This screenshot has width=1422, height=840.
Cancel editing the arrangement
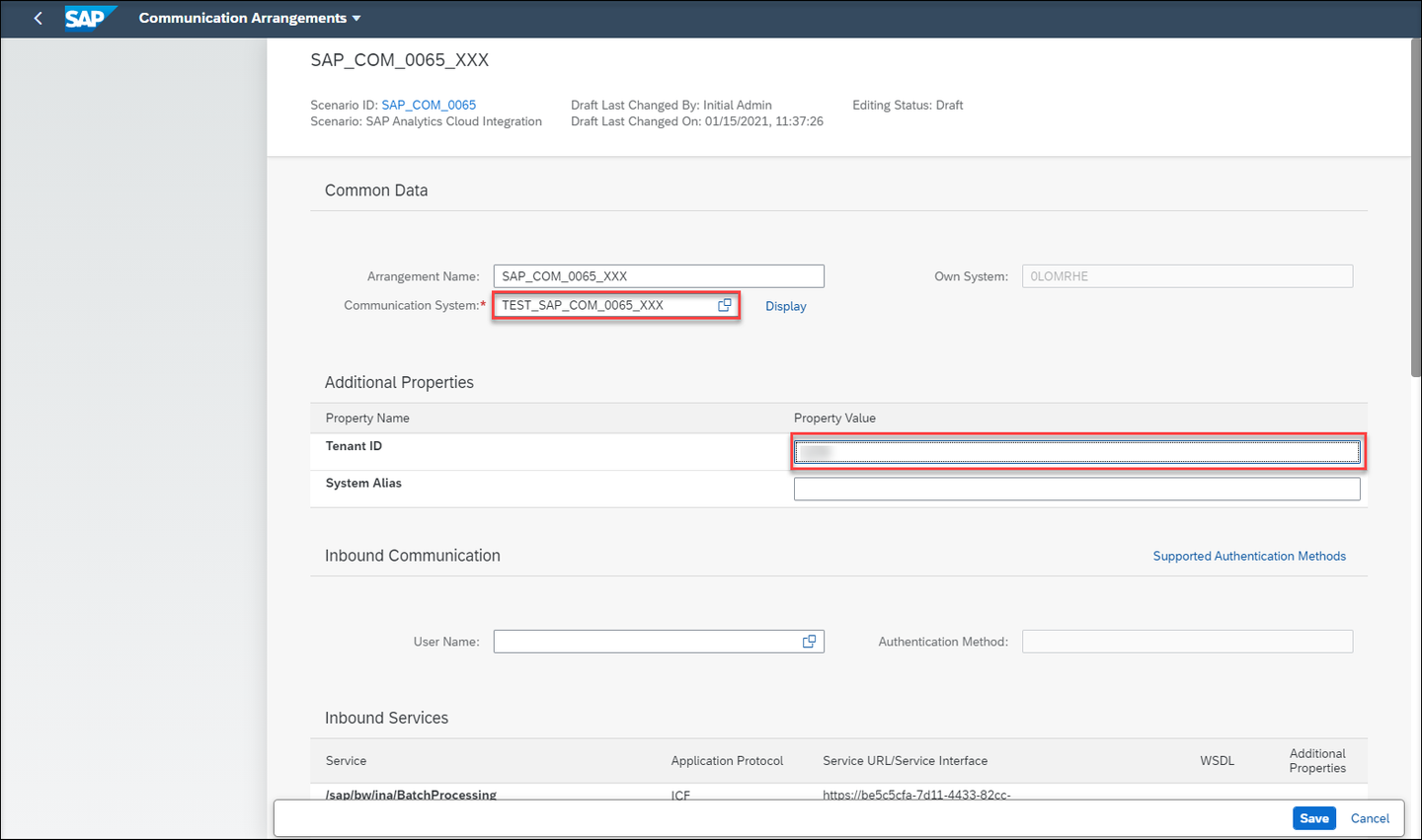click(1370, 818)
